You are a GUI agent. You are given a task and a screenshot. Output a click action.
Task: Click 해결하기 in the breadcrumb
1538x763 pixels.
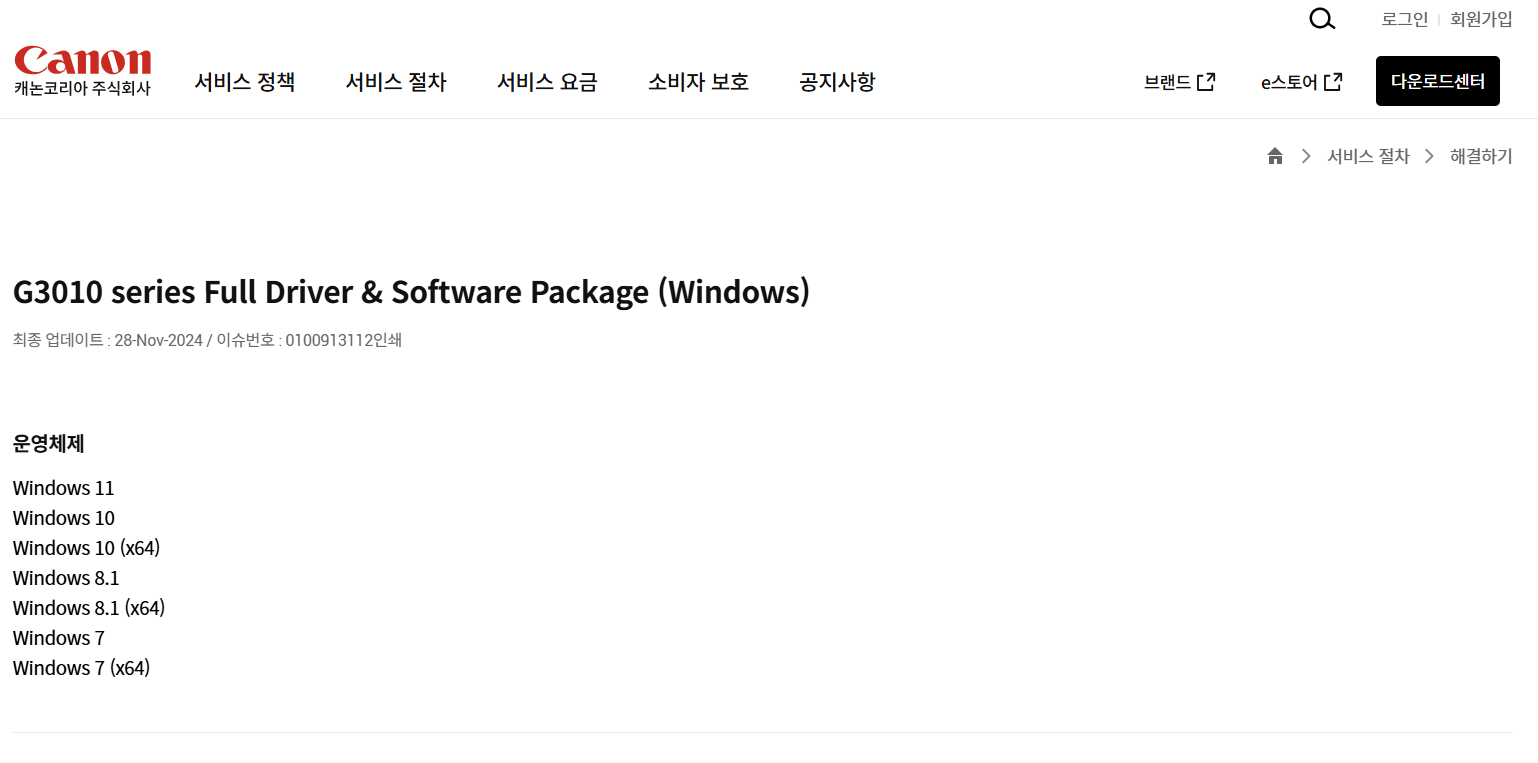[1481, 156]
